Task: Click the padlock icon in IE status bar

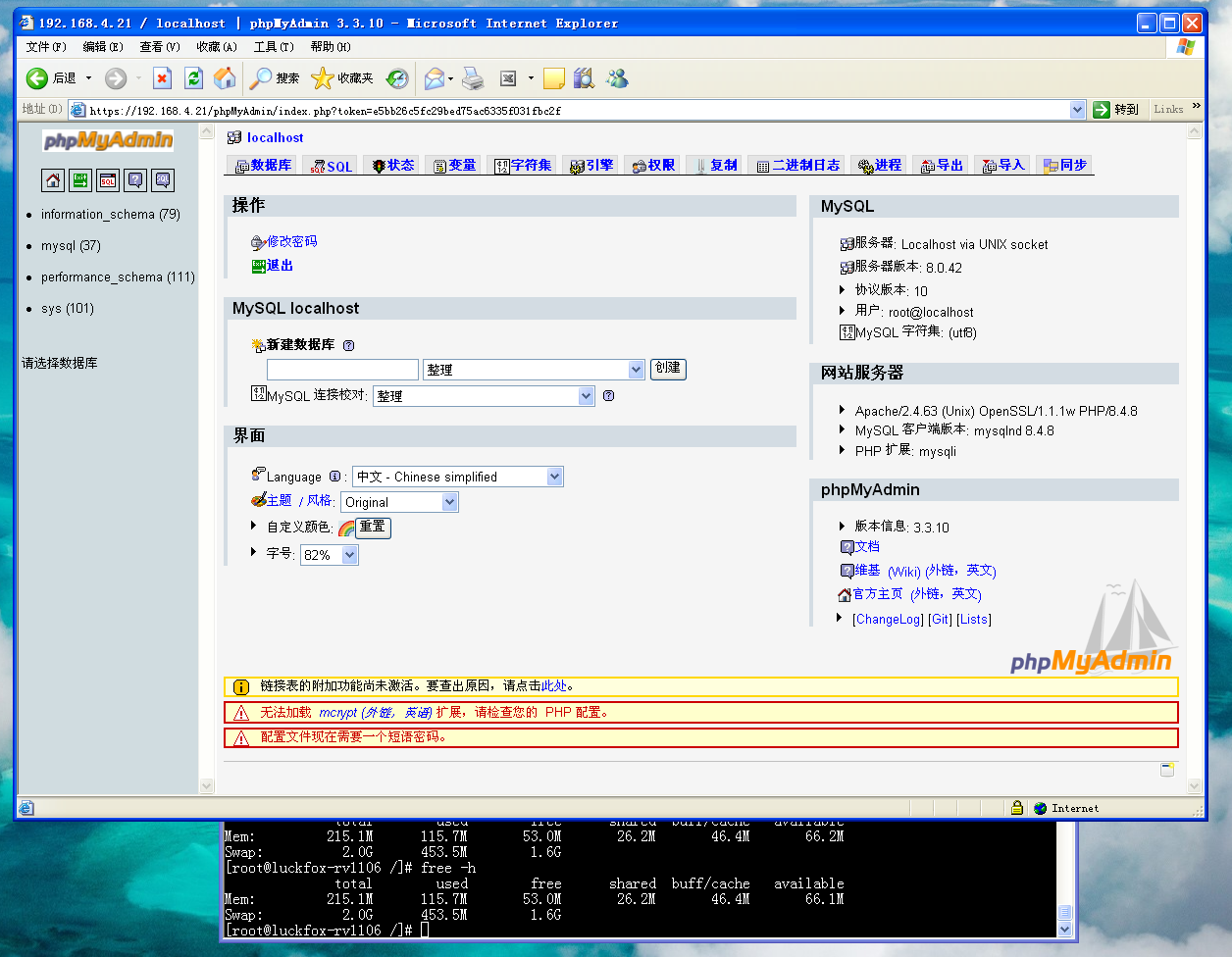Action: pos(1017,808)
